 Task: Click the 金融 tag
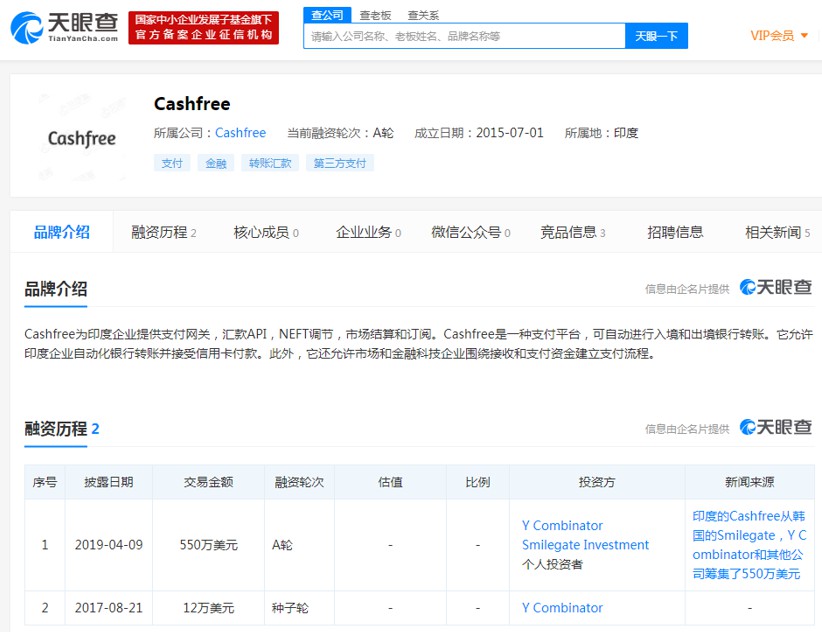point(215,163)
